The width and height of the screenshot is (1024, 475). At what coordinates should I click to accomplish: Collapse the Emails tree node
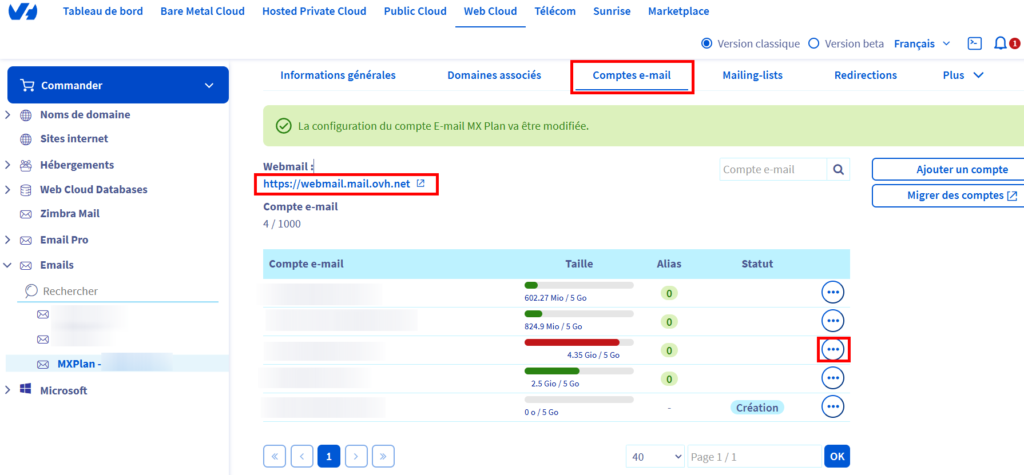[x=8, y=265]
